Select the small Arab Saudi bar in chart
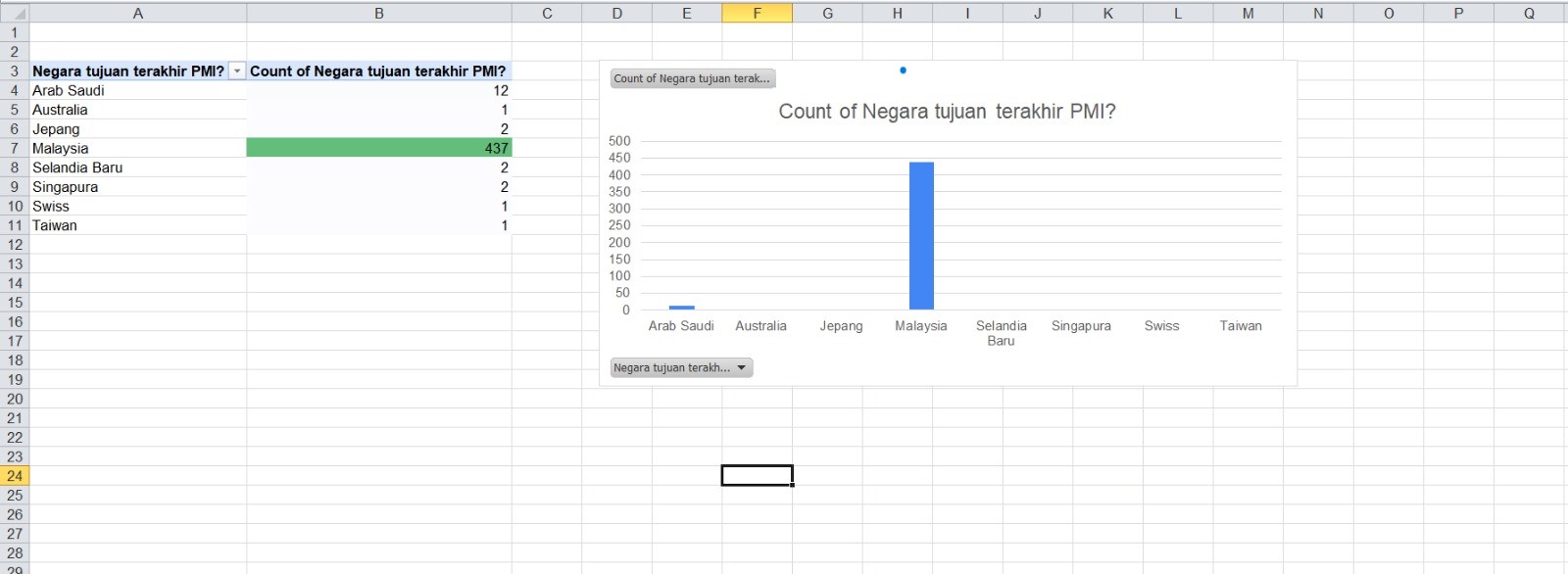The width and height of the screenshot is (1568, 574). (x=681, y=308)
